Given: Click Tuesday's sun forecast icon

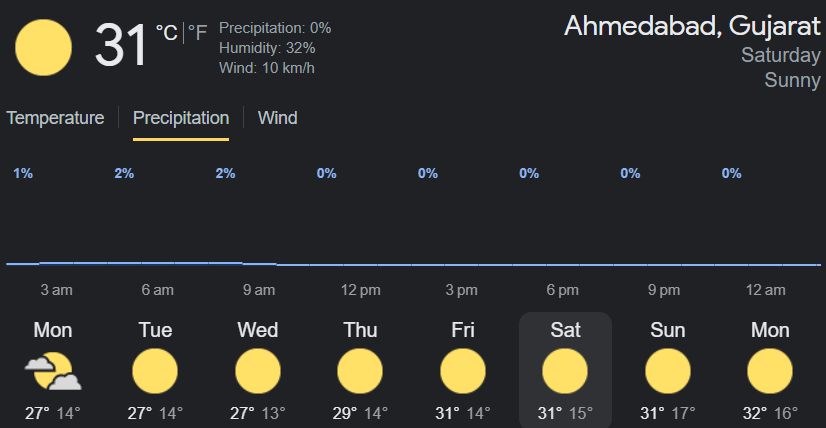Looking at the screenshot, I should pos(156,372).
